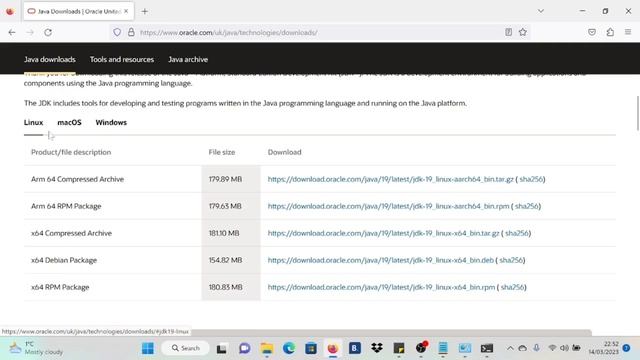The width and height of the screenshot is (640, 360).
Task: Open the clock and date panel
Action: [x=604, y=348]
